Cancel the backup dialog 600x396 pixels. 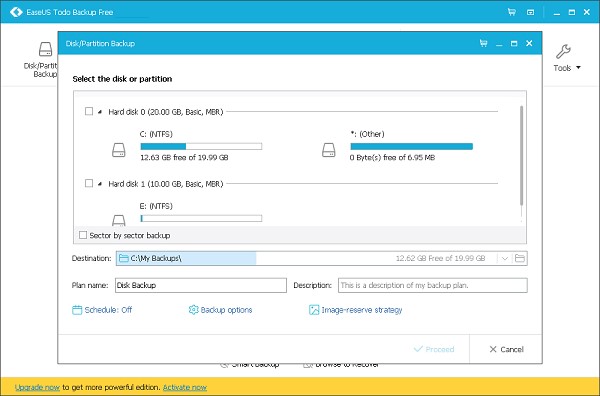pos(506,349)
